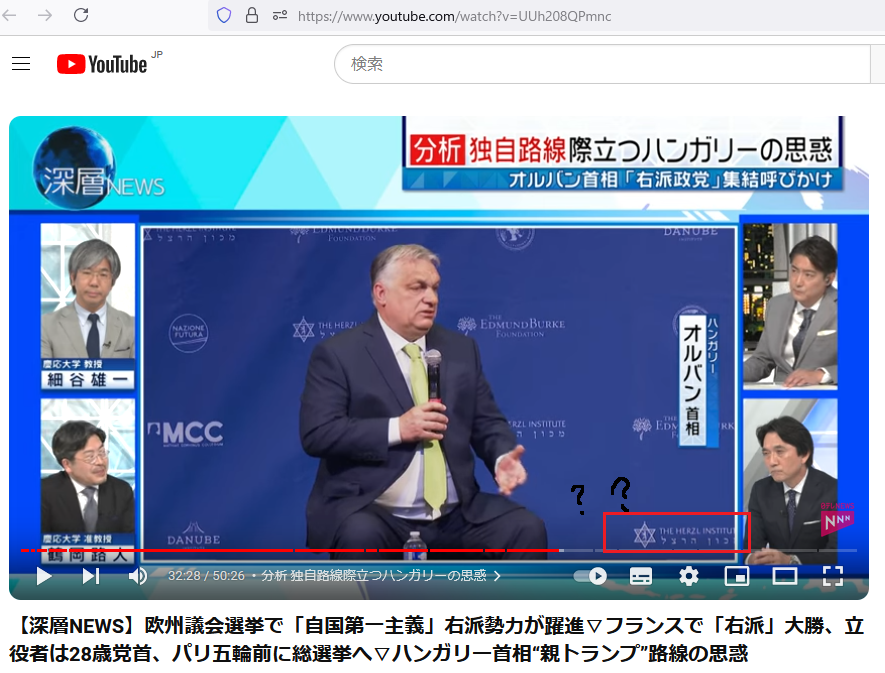Toggle theater mode view

[x=785, y=576]
